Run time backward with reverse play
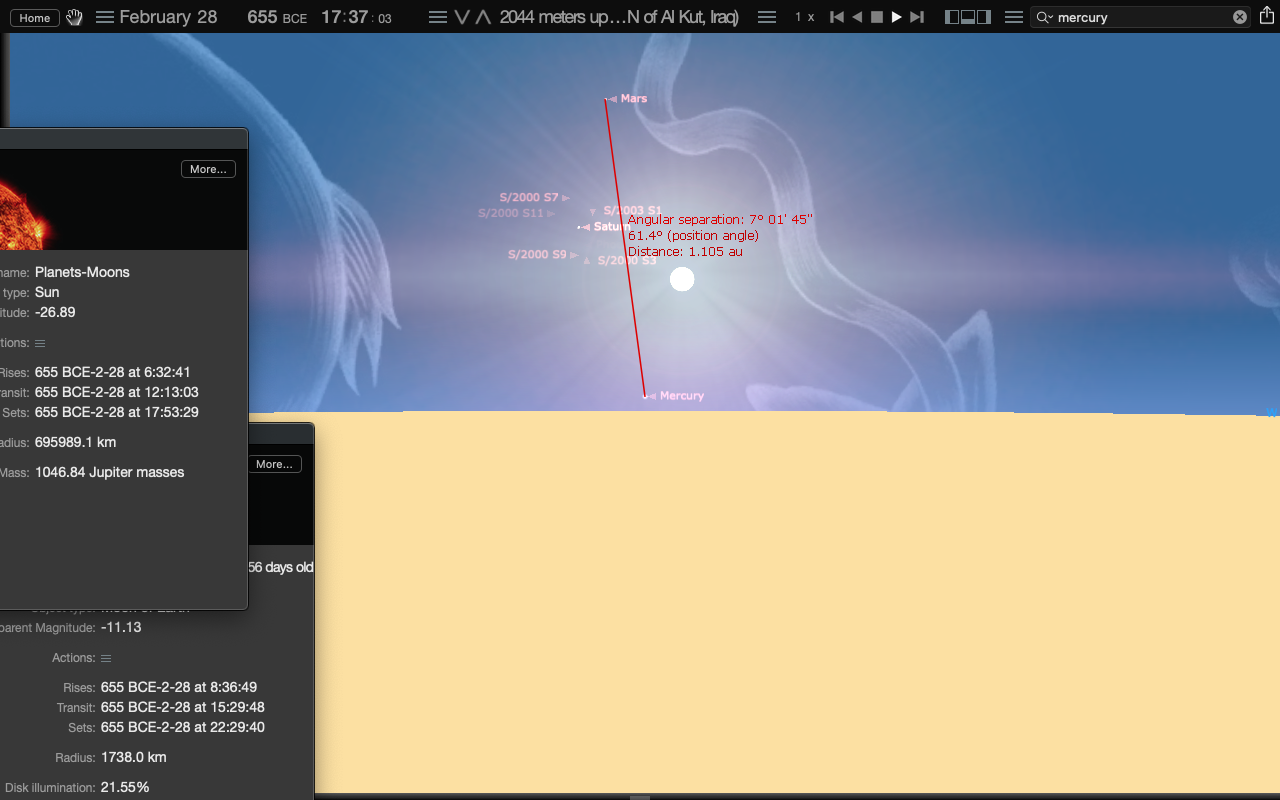The image size is (1280, 800). [857, 17]
